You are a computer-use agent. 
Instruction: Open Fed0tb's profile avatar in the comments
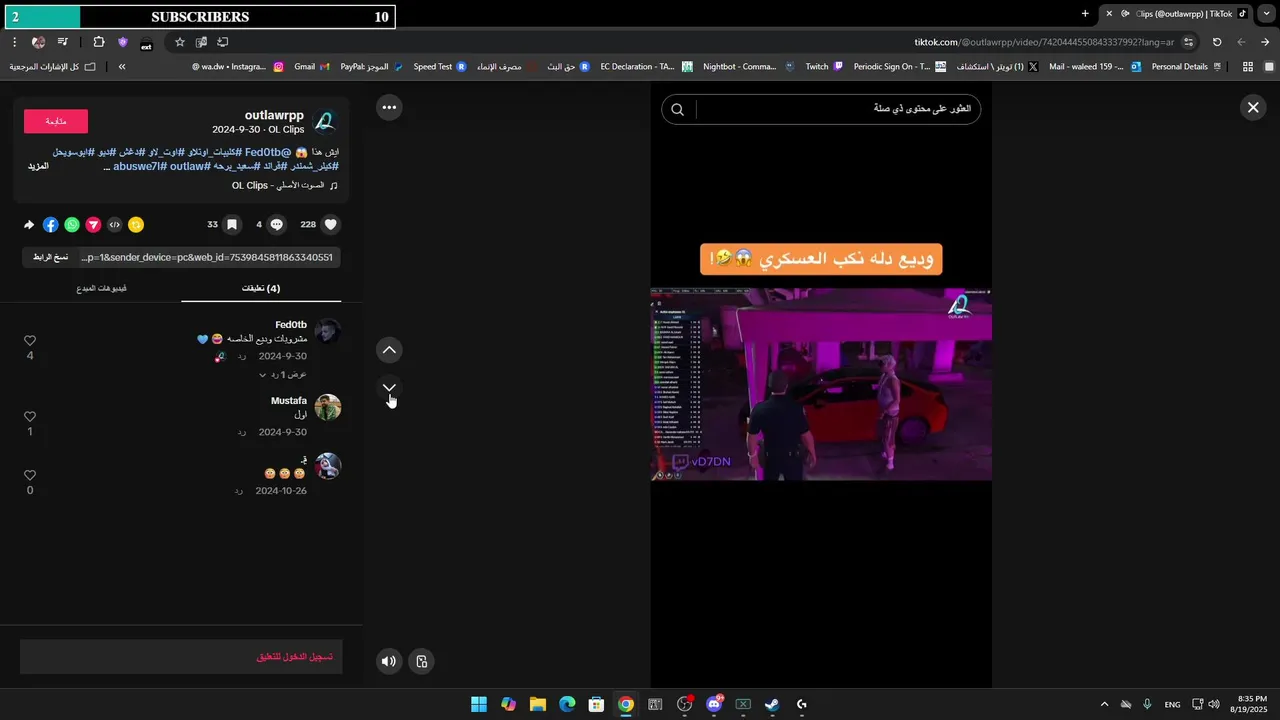pyautogui.click(x=328, y=332)
